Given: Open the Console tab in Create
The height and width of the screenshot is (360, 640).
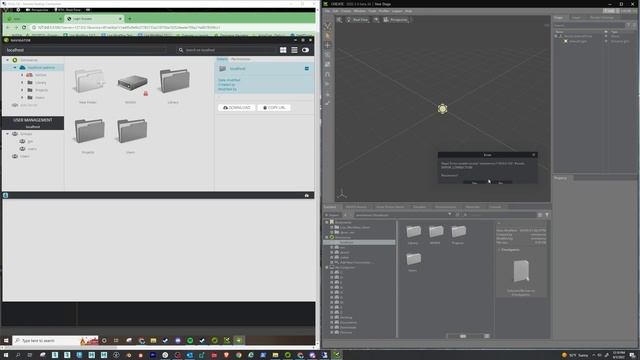Looking at the screenshot, I should 495,207.
